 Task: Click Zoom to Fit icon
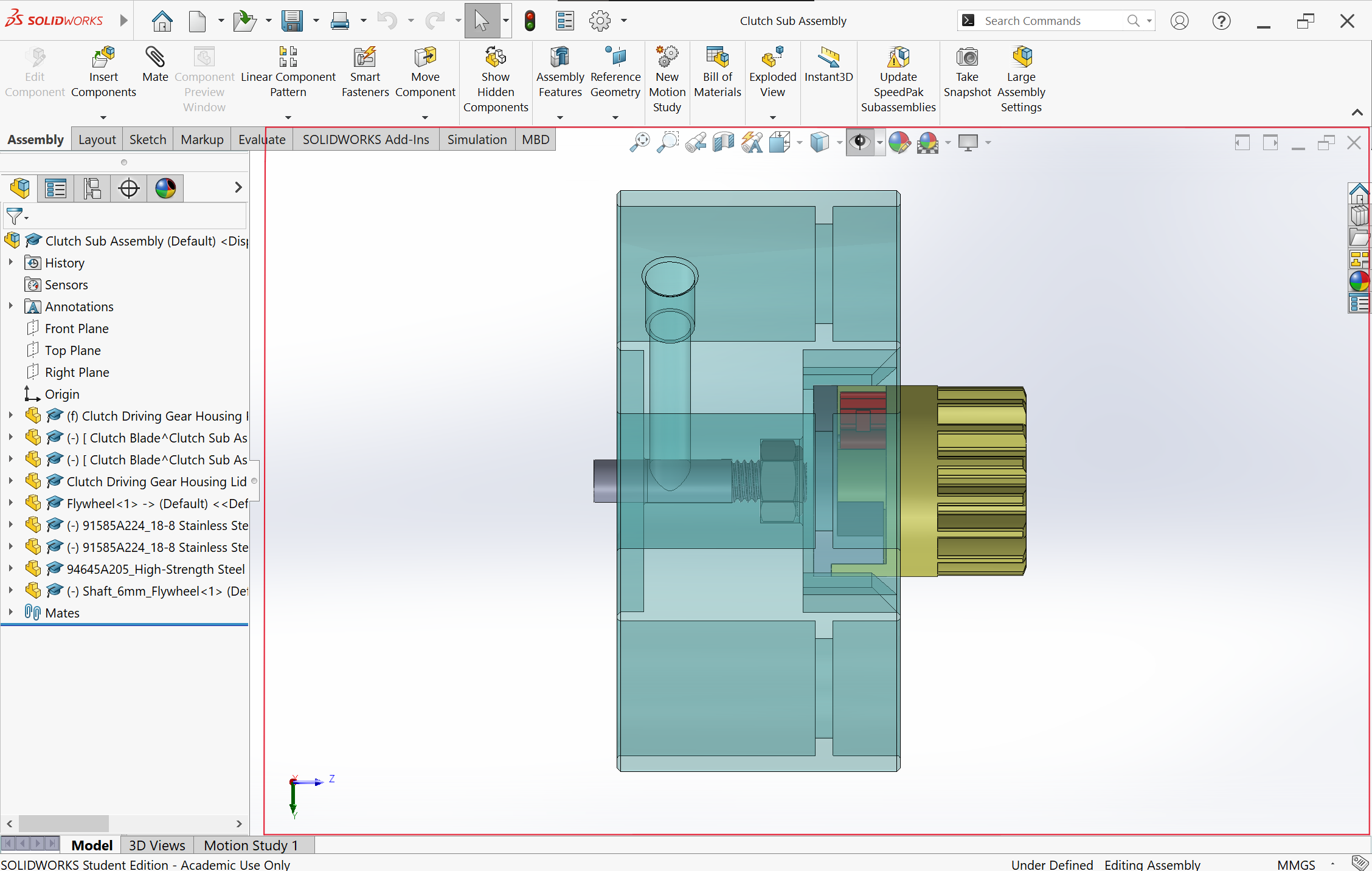(640, 142)
